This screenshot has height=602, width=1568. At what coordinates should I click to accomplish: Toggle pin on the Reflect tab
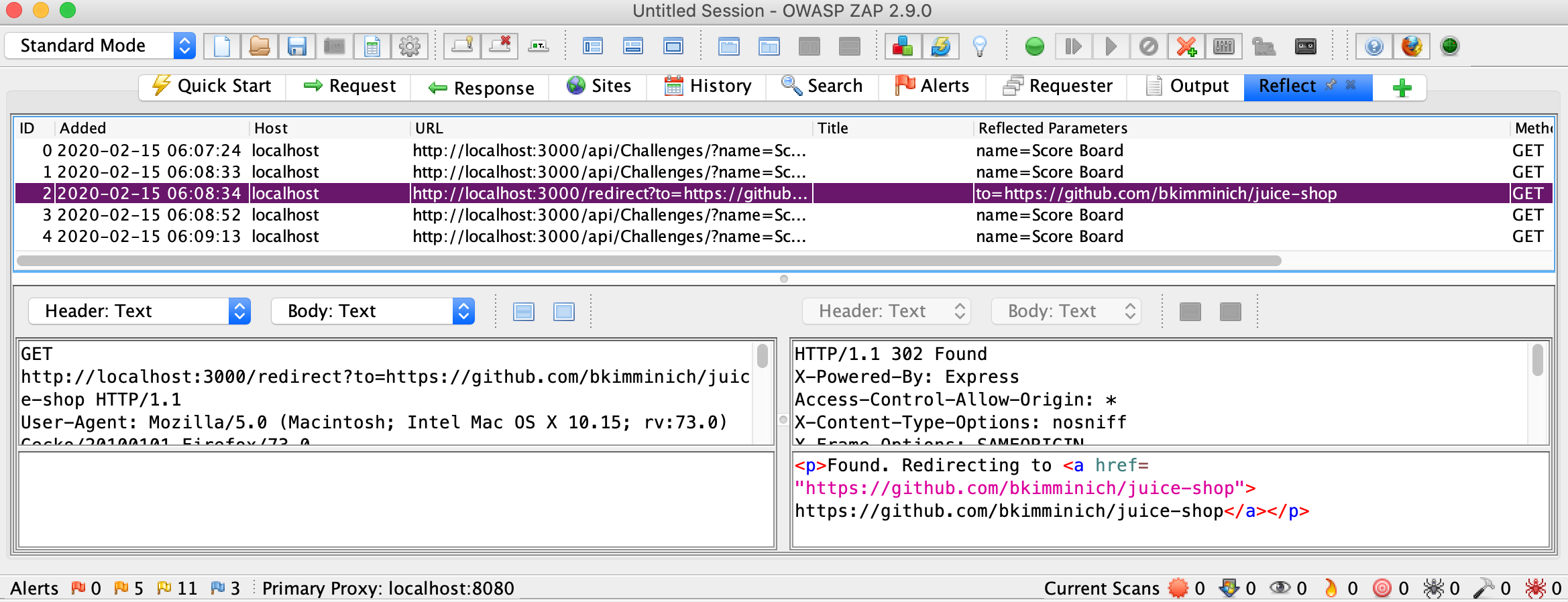(1331, 84)
